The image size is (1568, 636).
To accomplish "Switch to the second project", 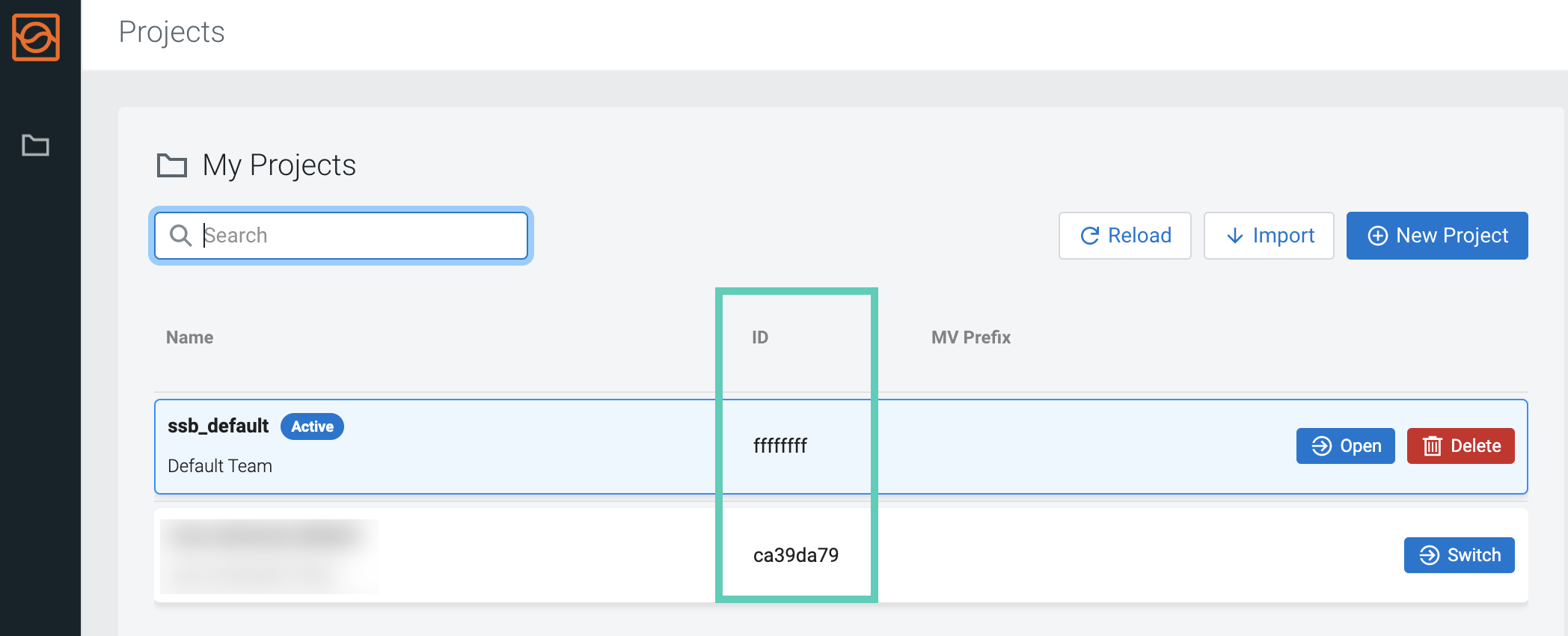I will click(x=1459, y=555).
